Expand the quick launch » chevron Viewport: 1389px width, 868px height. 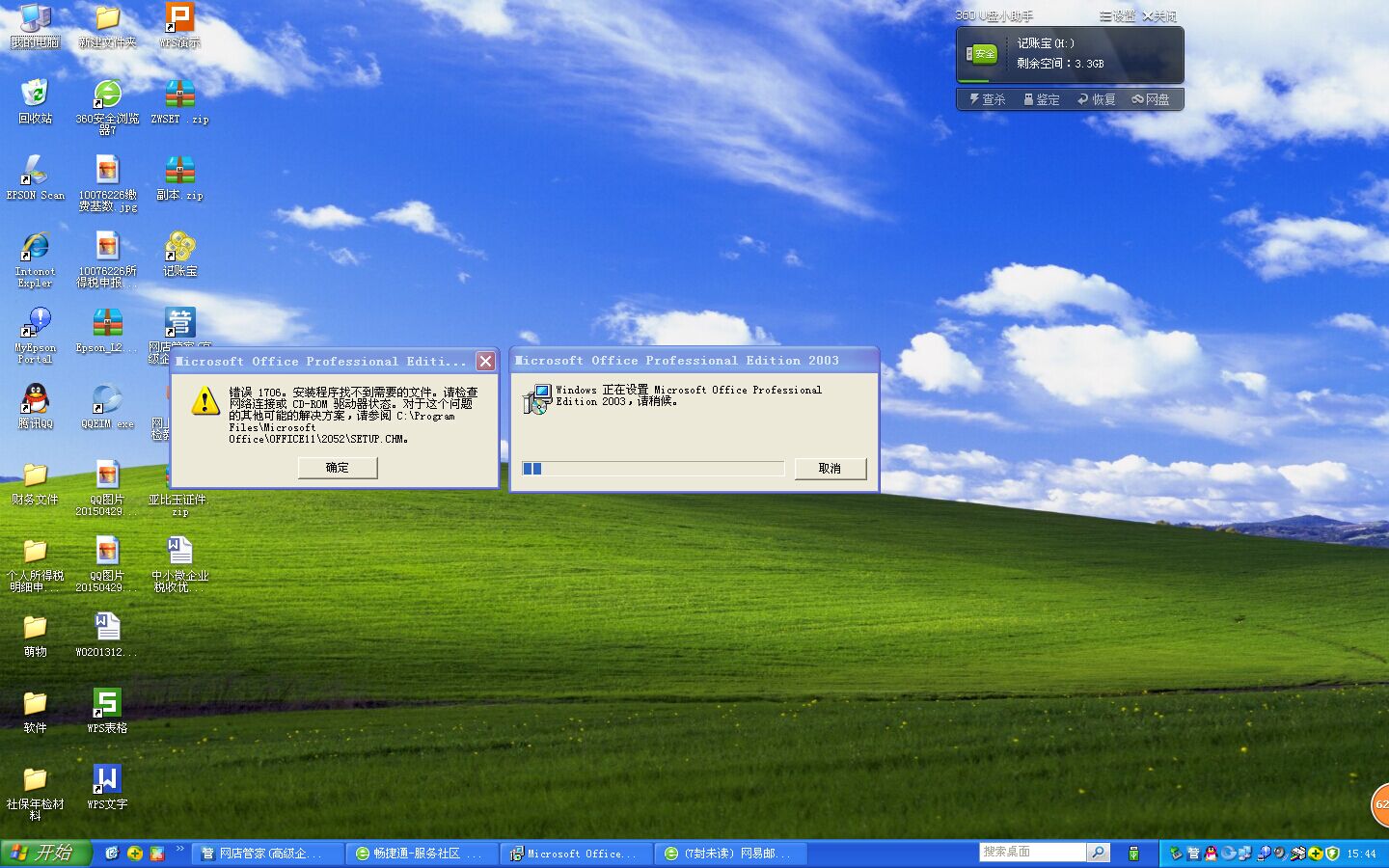(x=179, y=851)
